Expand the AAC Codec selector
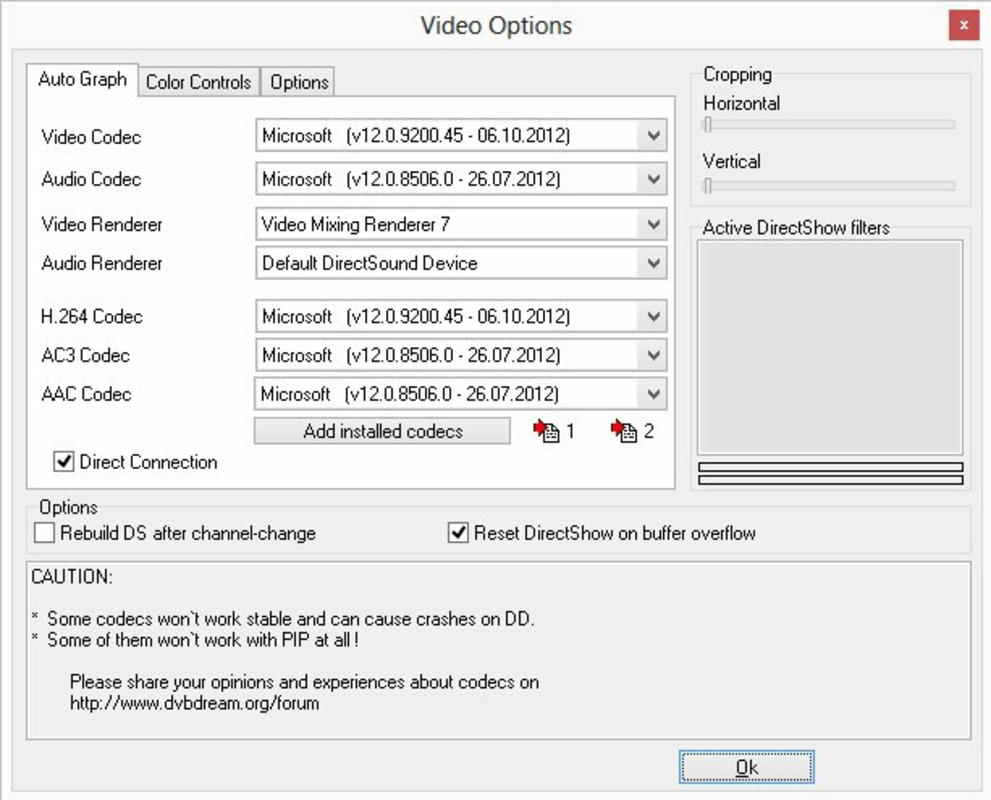Screen dimensions: 991x800 pos(654,394)
